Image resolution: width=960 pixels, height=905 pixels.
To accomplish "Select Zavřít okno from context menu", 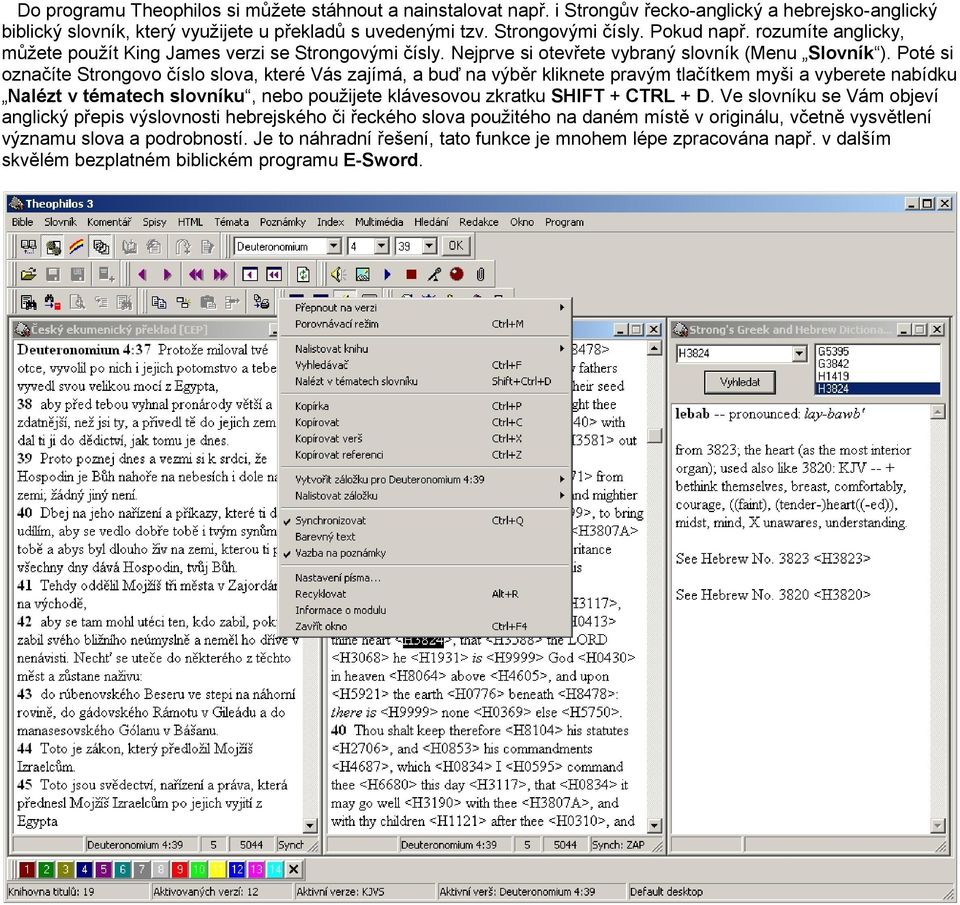I will pos(424,626).
